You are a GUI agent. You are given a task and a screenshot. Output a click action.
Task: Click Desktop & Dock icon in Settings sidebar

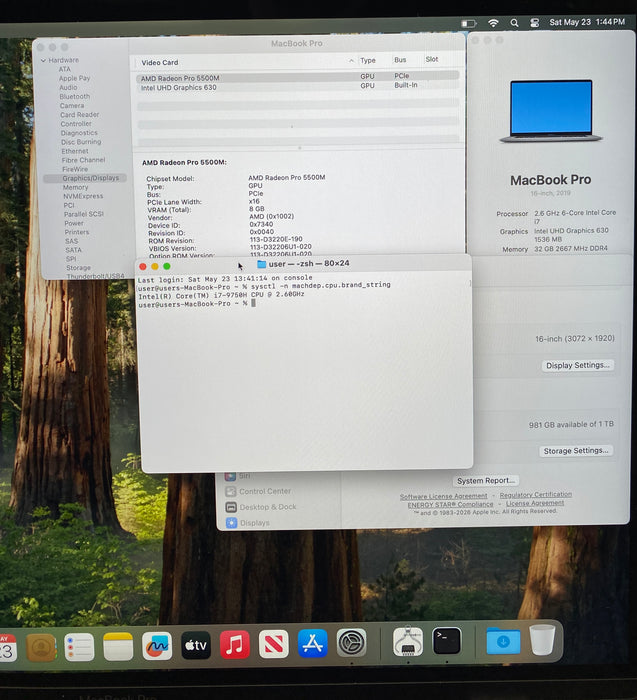231,507
